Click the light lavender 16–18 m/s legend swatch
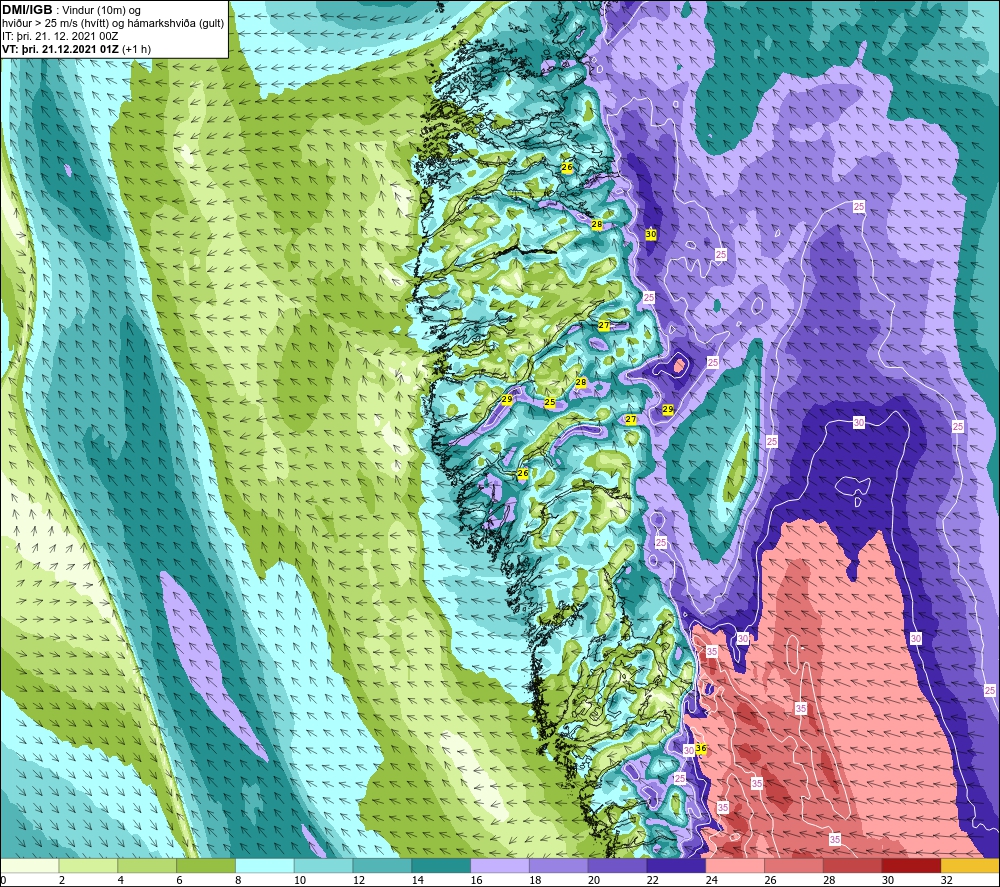Image resolution: width=1000 pixels, height=887 pixels. coord(500,866)
